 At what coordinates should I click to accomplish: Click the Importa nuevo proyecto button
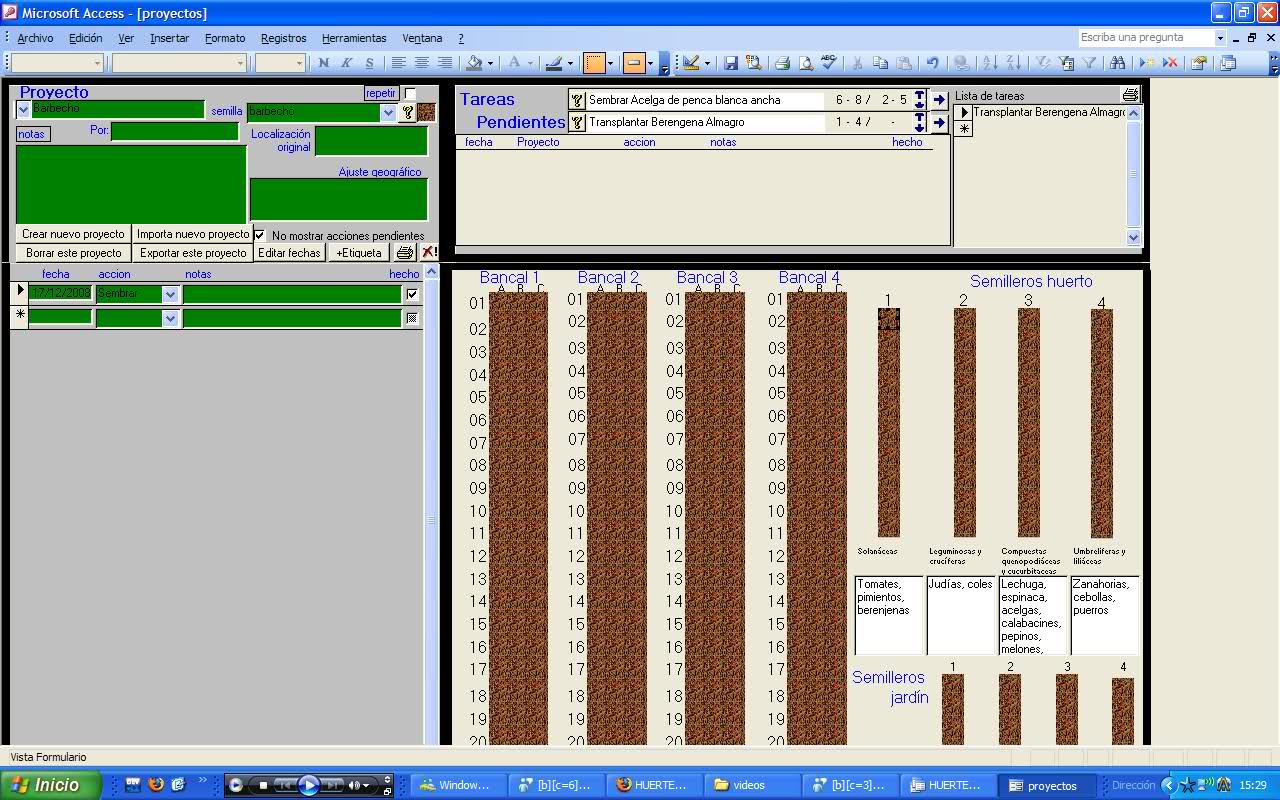pyautogui.click(x=193, y=234)
